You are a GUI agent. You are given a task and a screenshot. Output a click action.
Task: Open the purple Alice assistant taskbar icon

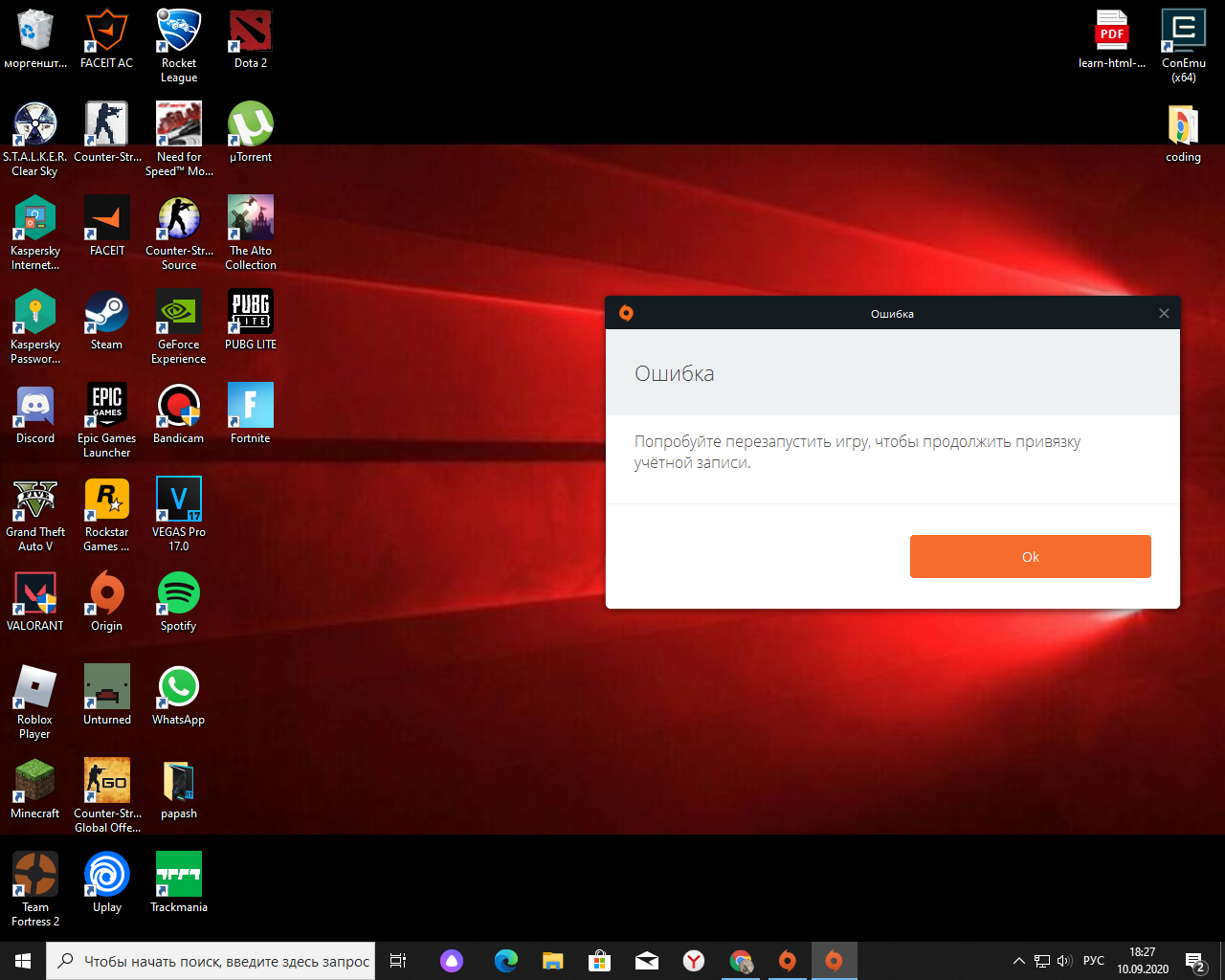coord(452,961)
